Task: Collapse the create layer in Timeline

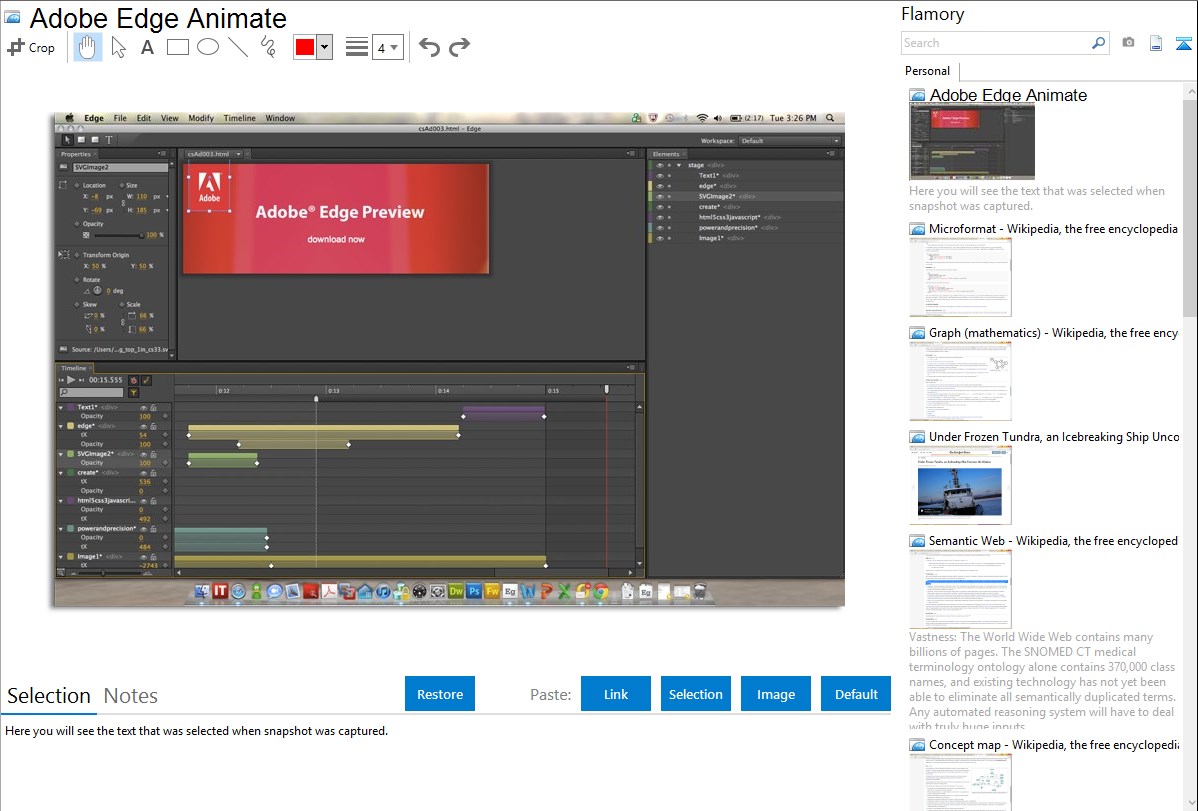Action: pyautogui.click(x=61, y=472)
